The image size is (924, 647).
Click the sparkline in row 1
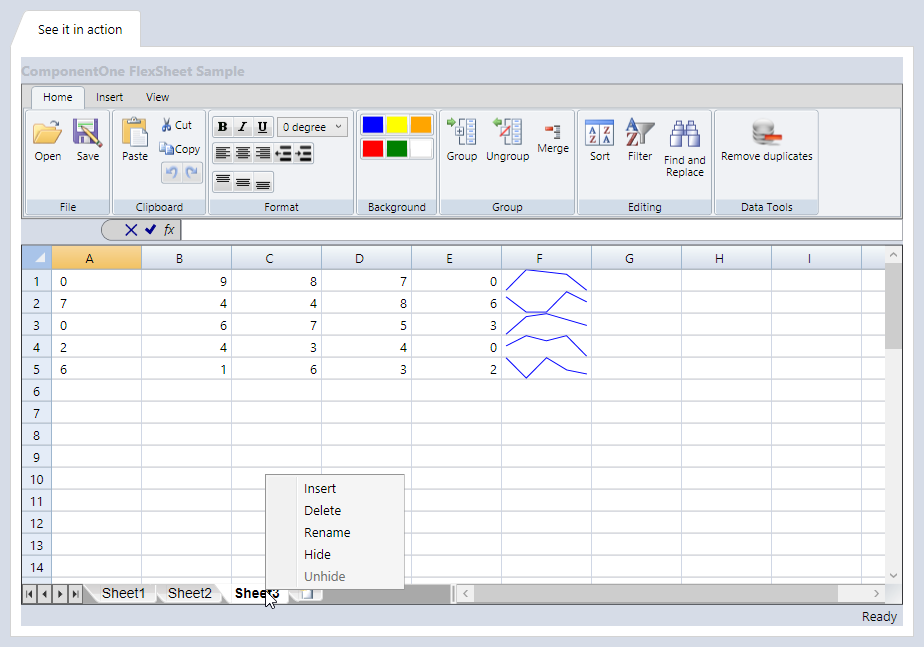pos(546,280)
